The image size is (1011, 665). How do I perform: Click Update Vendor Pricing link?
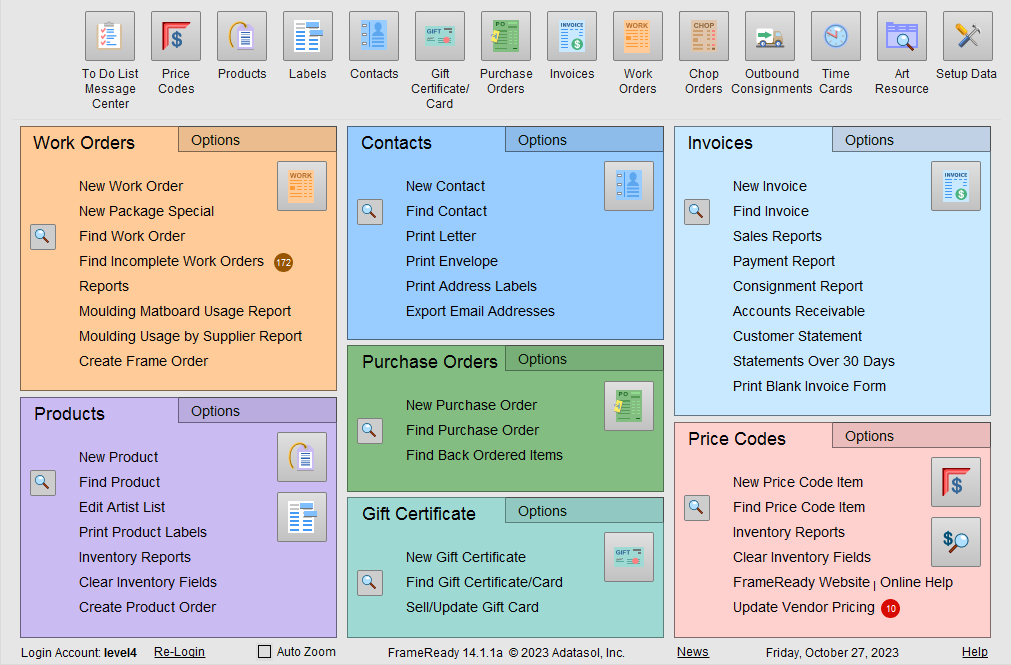[x=803, y=607]
